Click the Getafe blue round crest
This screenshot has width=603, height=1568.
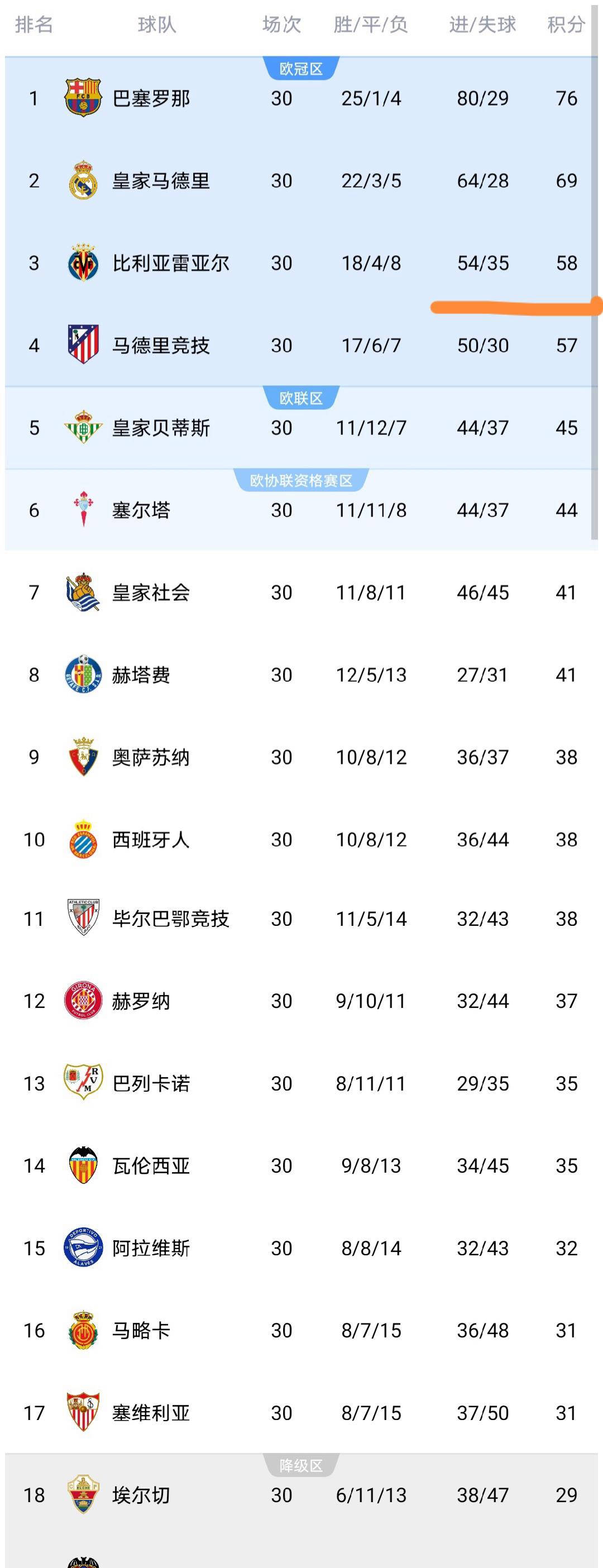[x=83, y=675]
